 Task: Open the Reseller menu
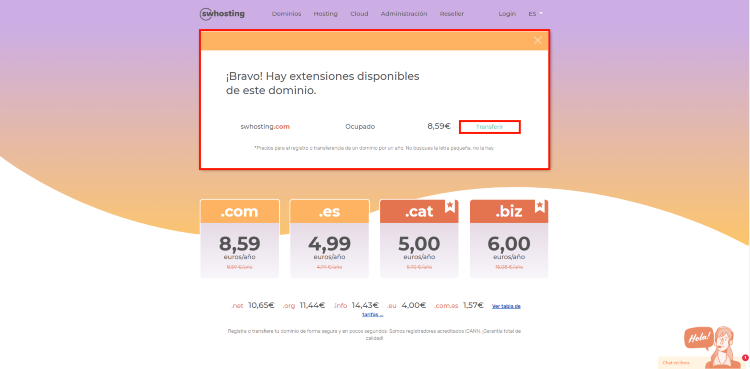452,14
